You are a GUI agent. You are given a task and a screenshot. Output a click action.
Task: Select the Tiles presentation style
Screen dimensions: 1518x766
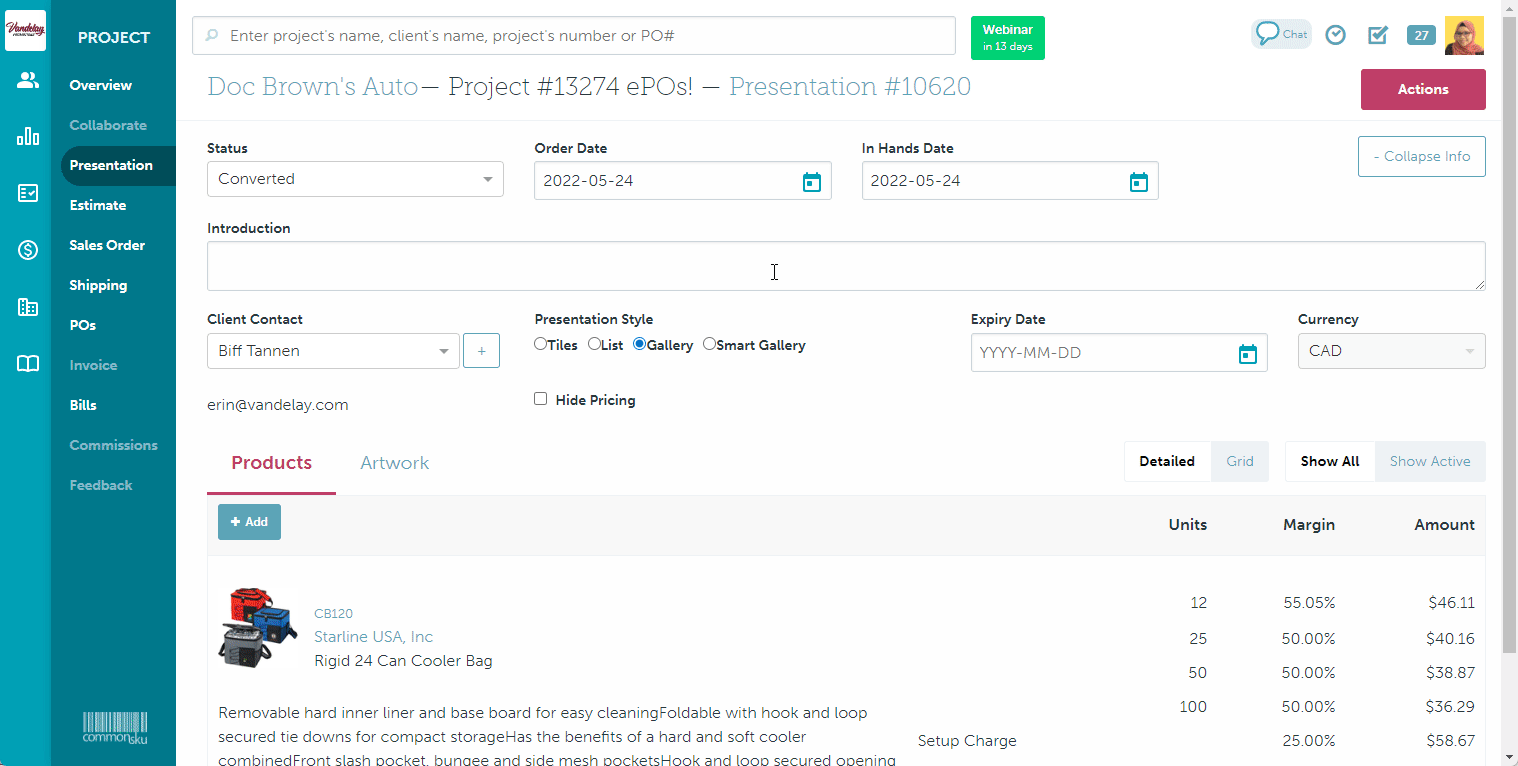pos(541,344)
